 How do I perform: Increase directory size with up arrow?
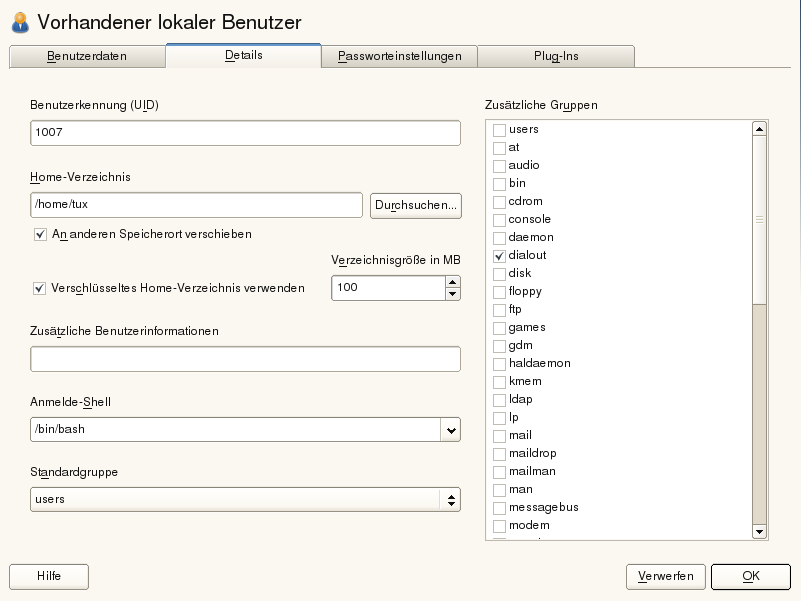(x=452, y=282)
